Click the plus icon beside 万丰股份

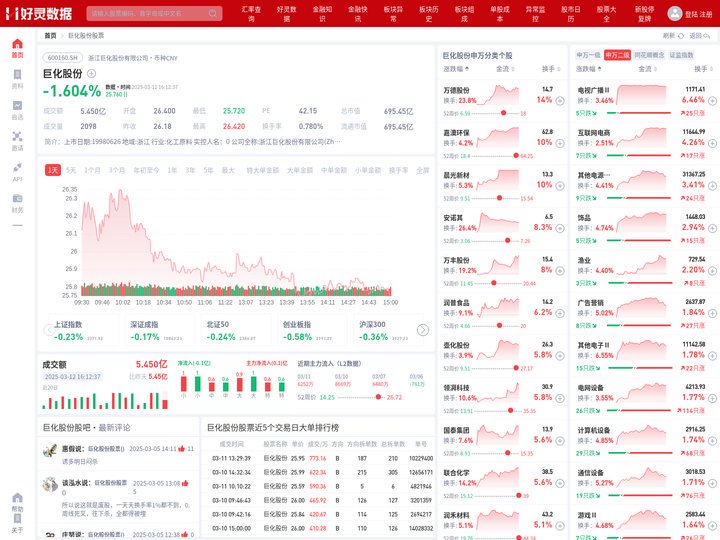(560, 271)
